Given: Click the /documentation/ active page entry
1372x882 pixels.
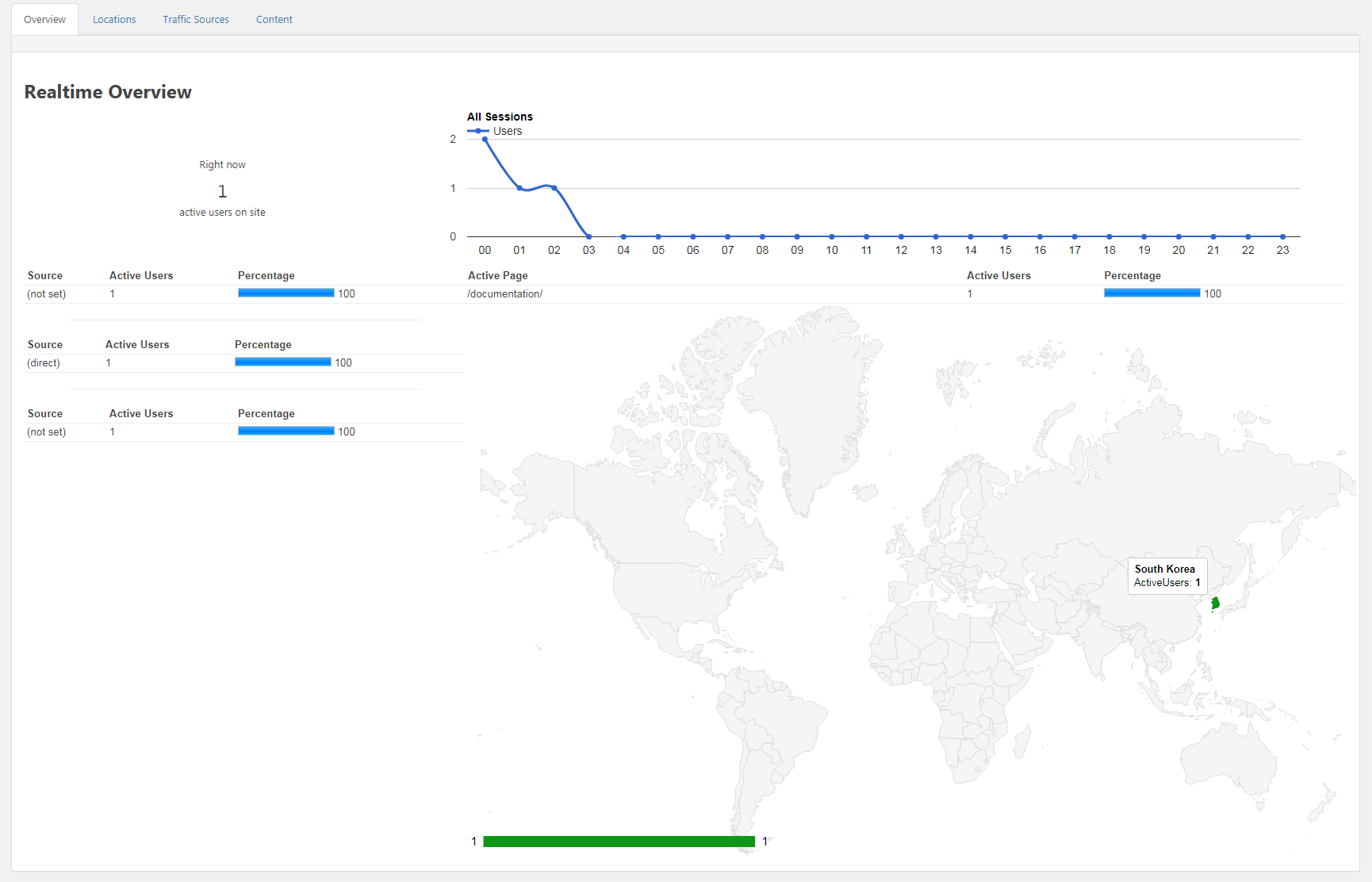Looking at the screenshot, I should (x=505, y=294).
